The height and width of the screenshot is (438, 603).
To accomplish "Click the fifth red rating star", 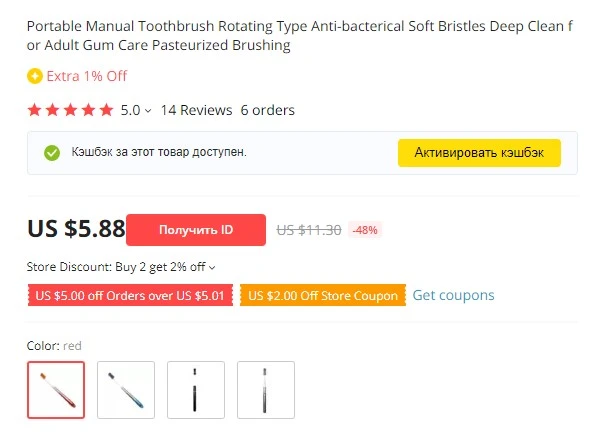I will point(106,110).
